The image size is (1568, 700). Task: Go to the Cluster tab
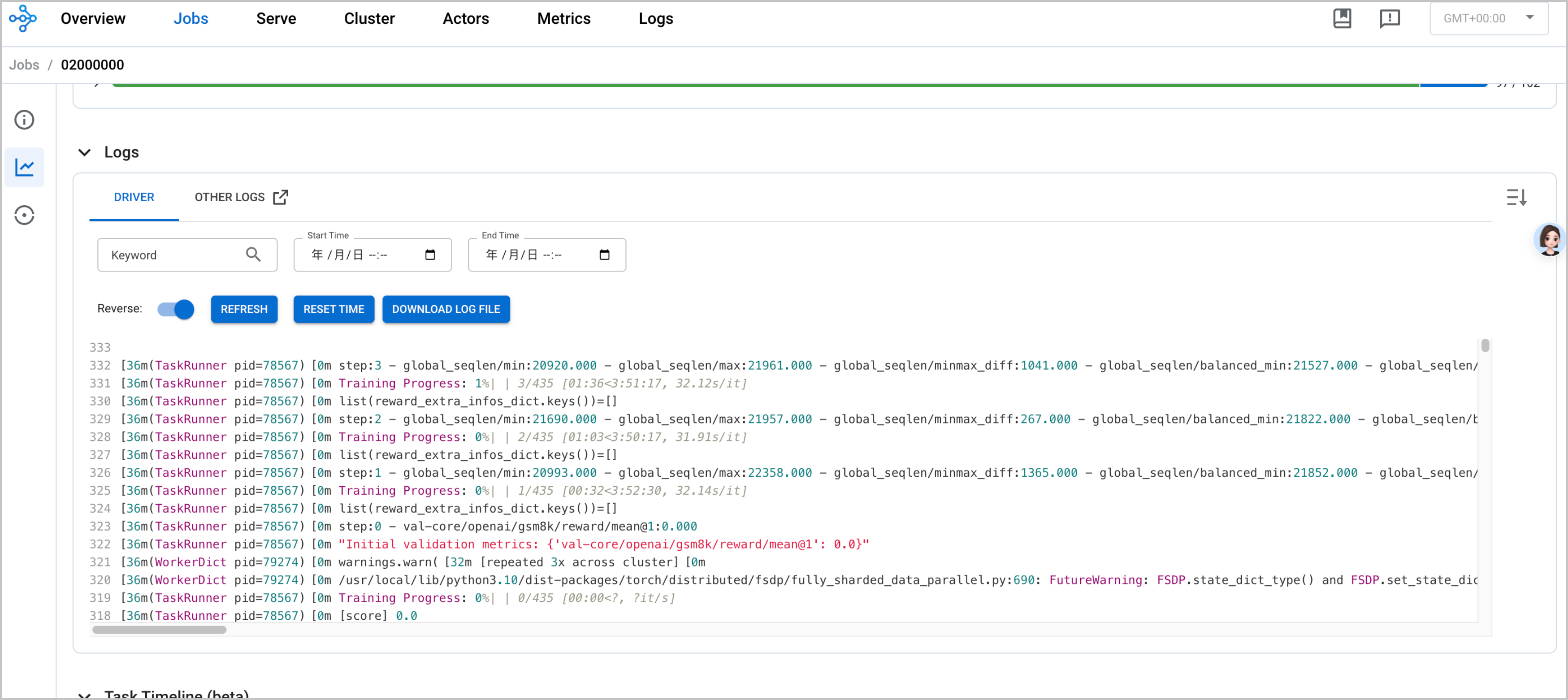(x=369, y=18)
